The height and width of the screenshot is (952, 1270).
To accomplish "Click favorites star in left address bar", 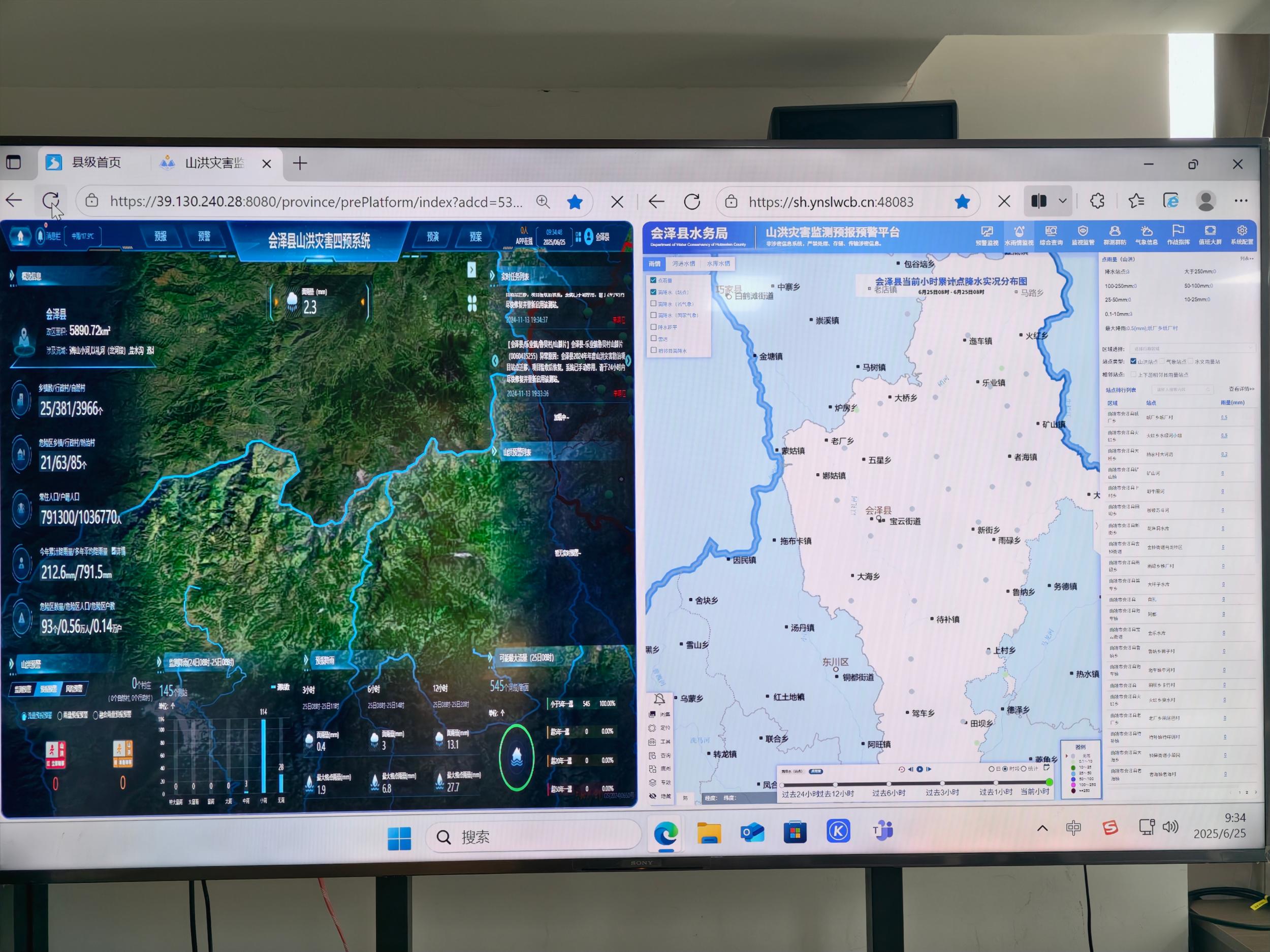I will click(x=575, y=202).
